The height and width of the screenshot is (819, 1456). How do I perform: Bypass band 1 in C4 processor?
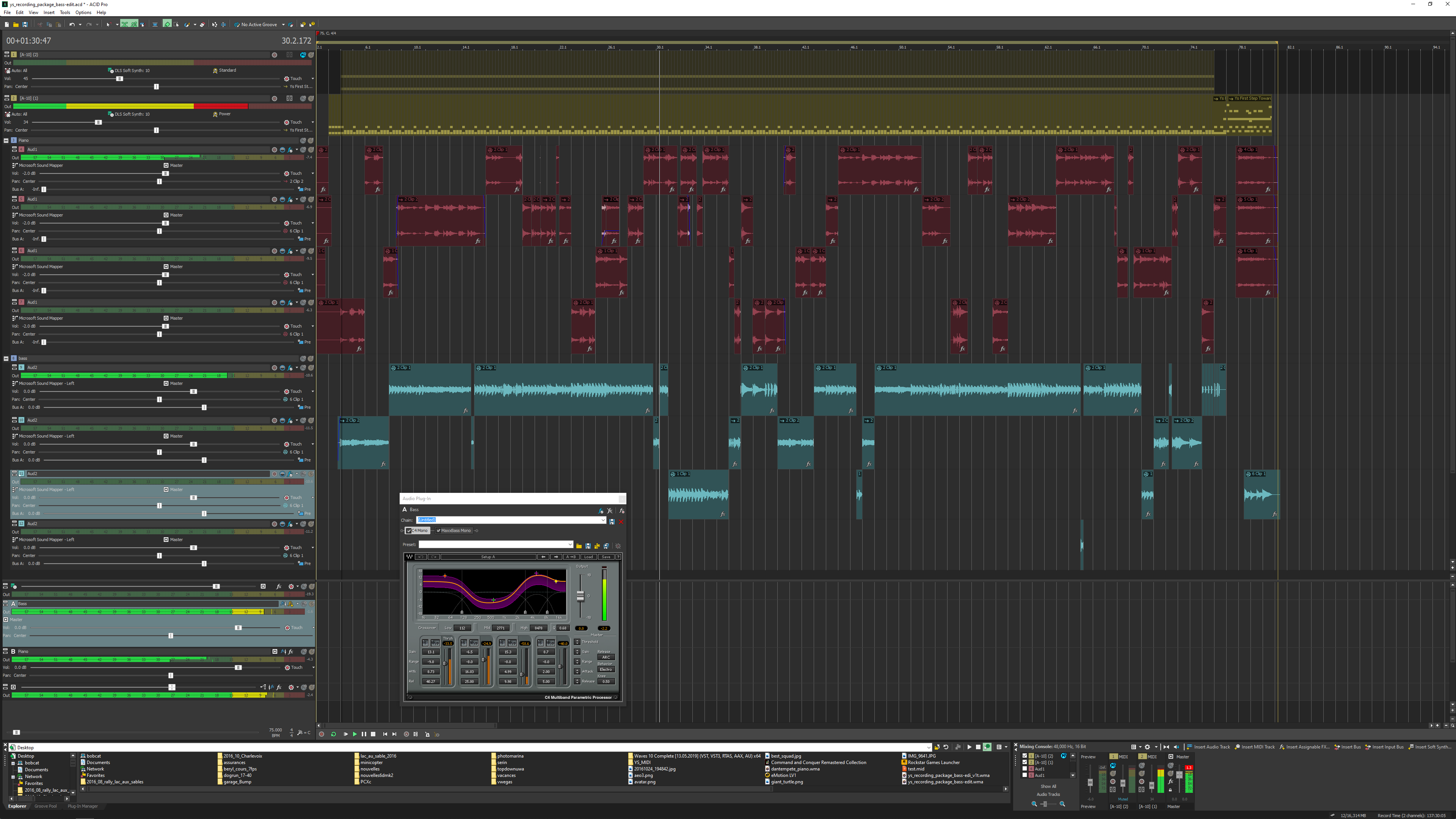(x=436, y=643)
